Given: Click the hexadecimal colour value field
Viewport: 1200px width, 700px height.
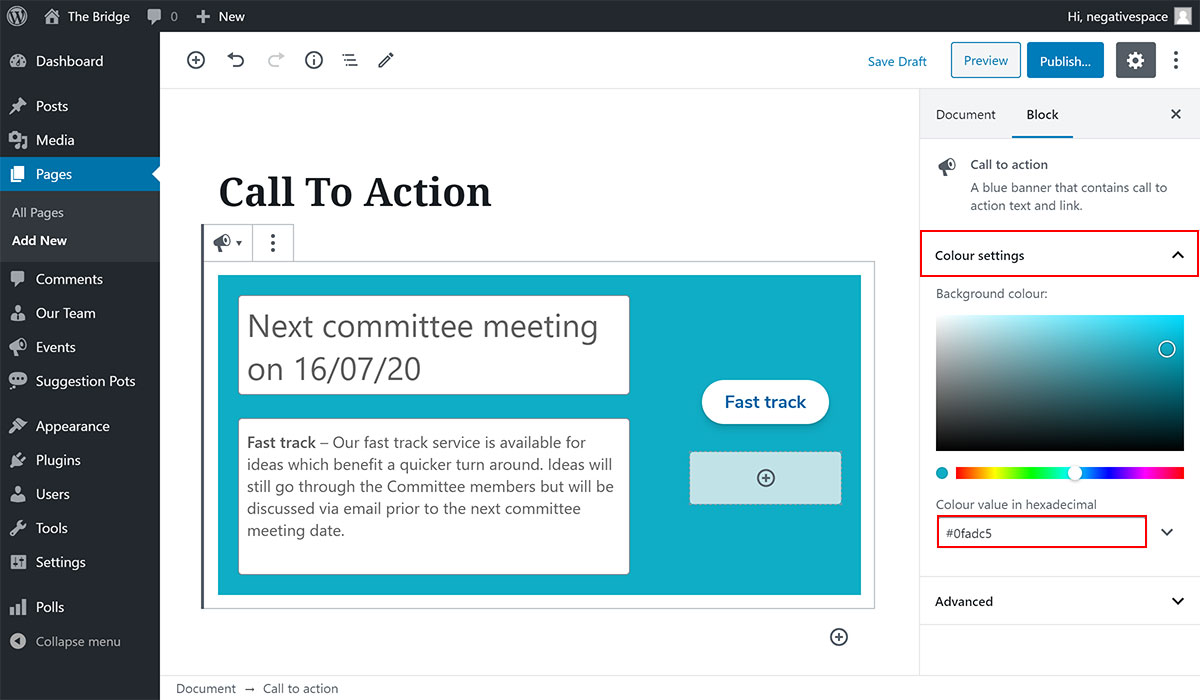Looking at the screenshot, I should tap(1041, 533).
